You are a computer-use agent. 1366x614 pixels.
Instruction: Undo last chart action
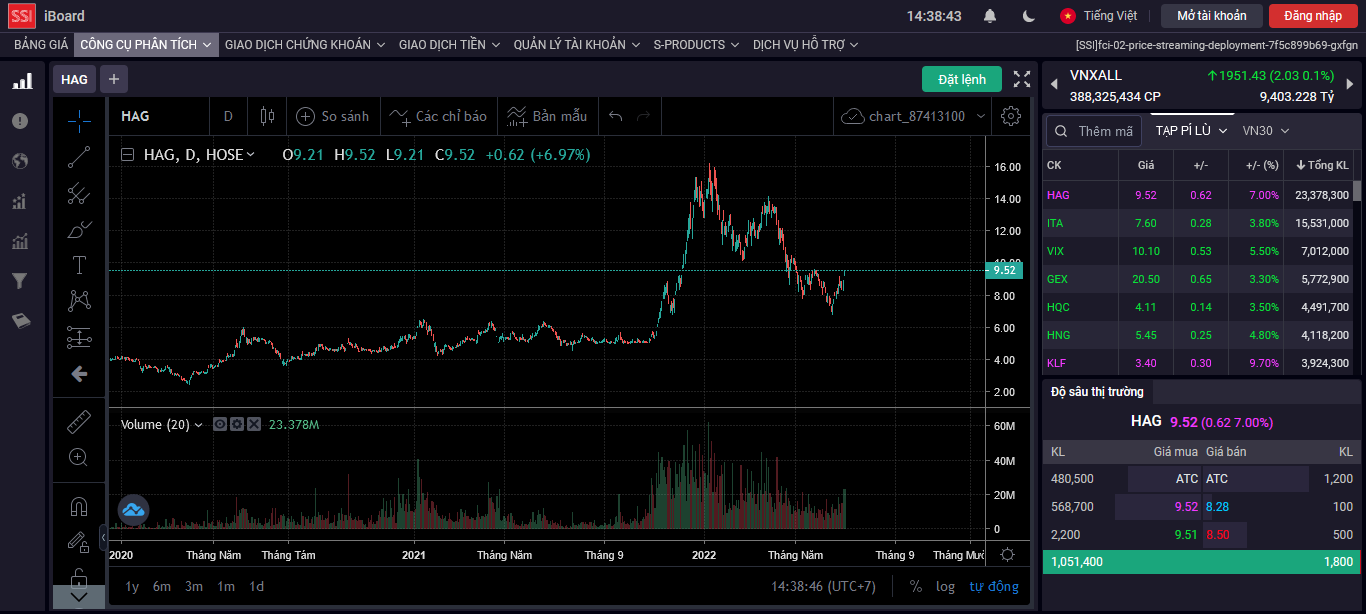point(616,116)
